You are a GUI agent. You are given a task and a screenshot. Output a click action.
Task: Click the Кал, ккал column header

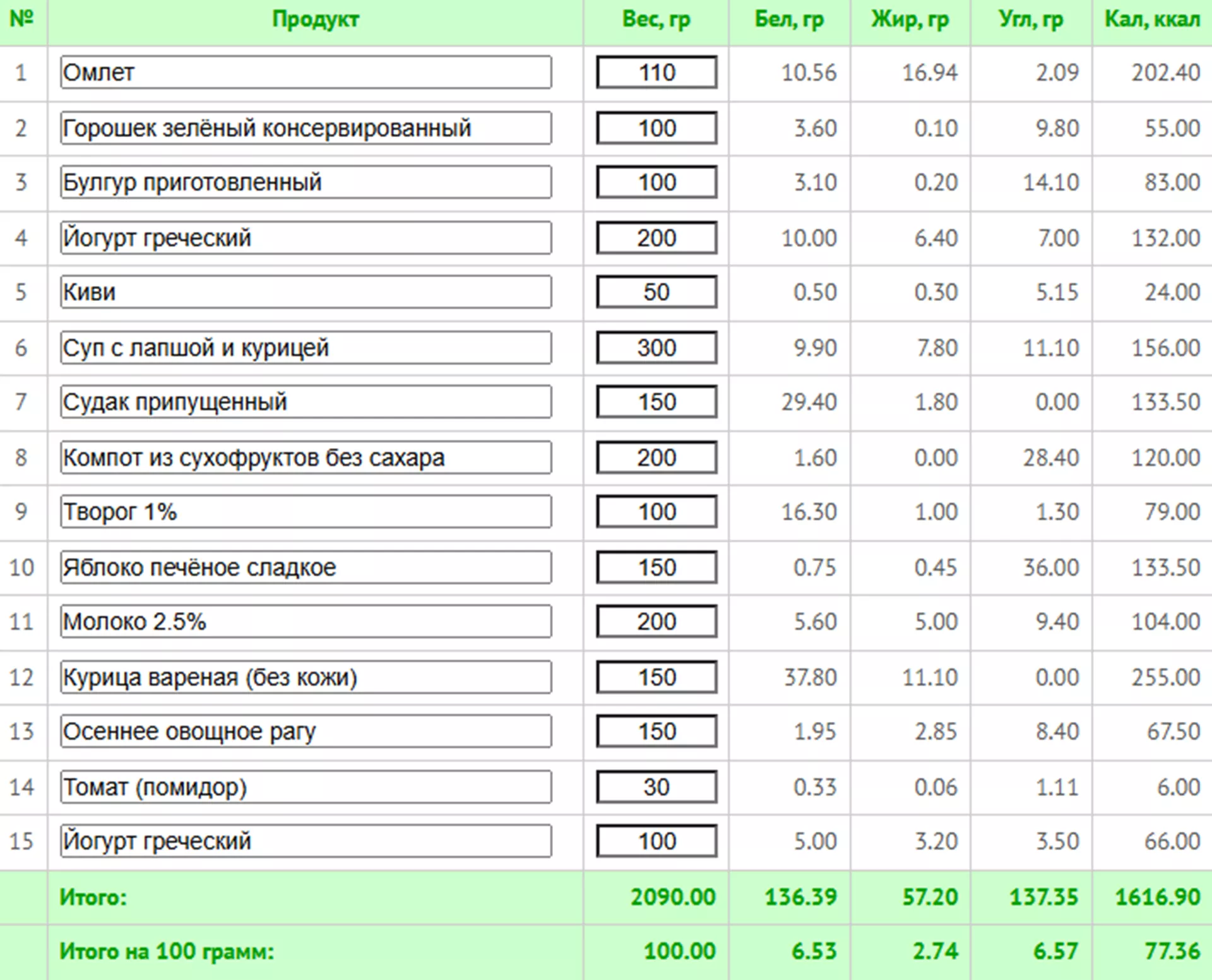tap(1152, 20)
